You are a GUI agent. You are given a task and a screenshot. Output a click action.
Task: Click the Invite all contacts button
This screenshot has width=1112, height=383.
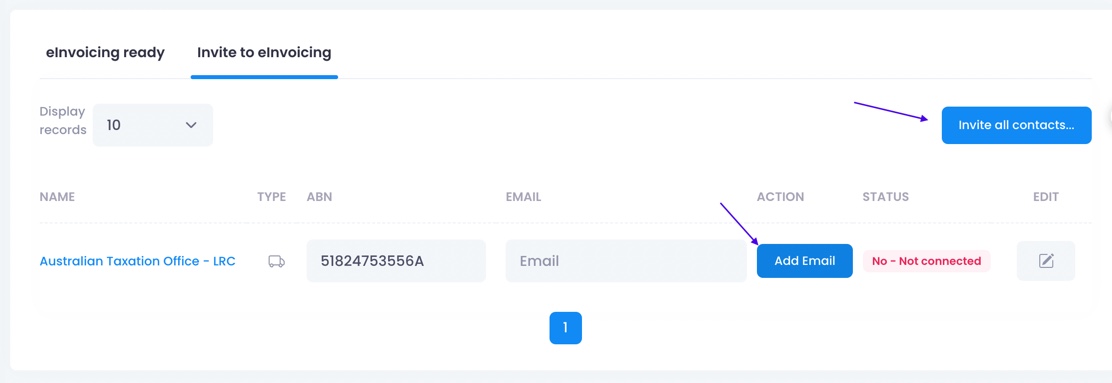1016,125
